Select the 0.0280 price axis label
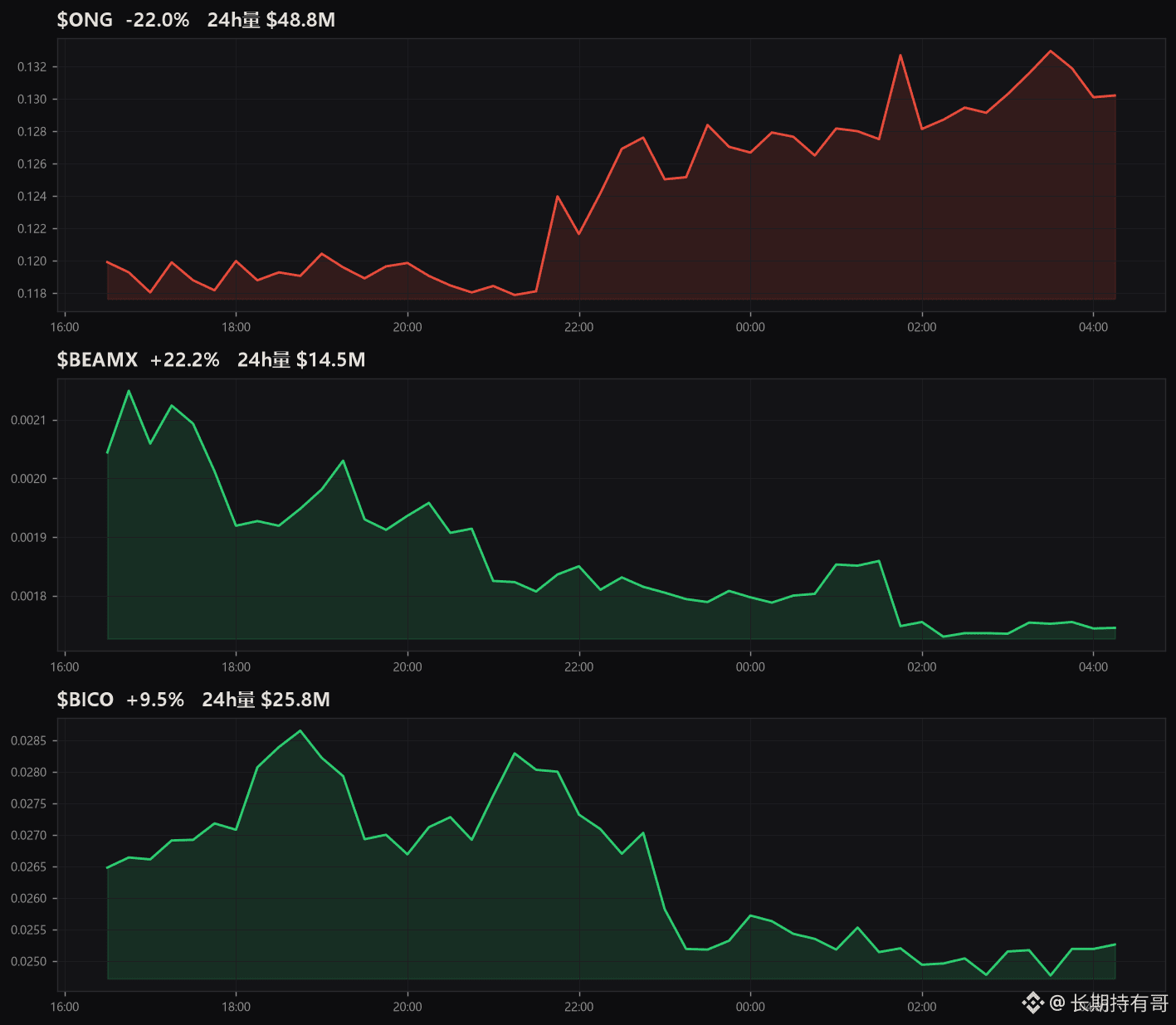The width and height of the screenshot is (1176, 1025). pyautogui.click(x=29, y=772)
